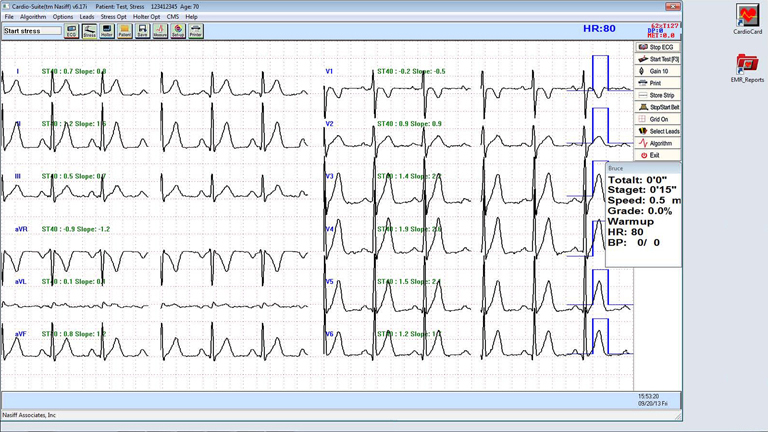Open the EMR_Reports desktop shortcut
The height and width of the screenshot is (432, 768).
tap(747, 68)
